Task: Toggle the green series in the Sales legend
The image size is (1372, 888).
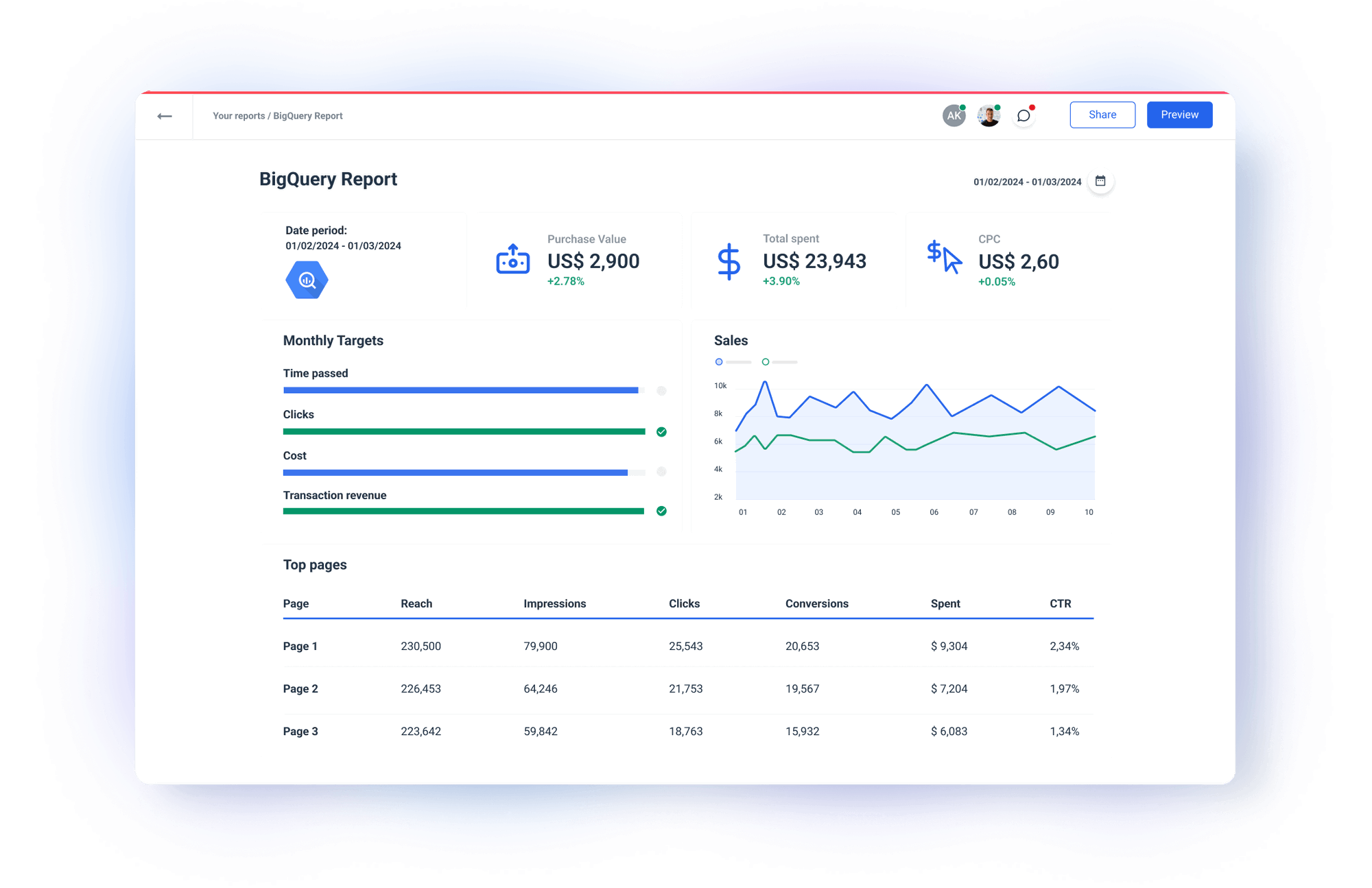Action: click(766, 361)
